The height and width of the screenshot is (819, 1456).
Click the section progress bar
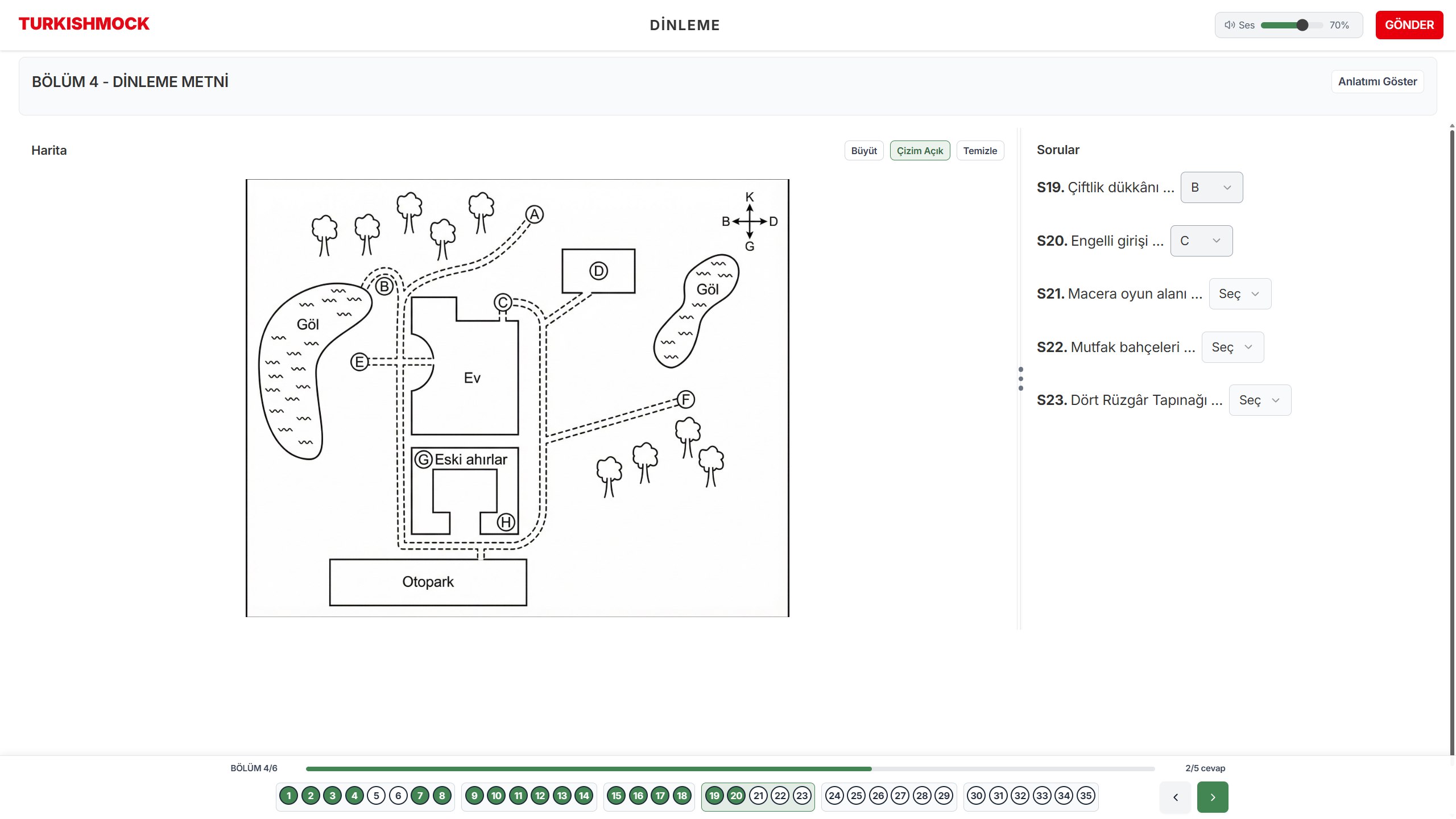730,769
